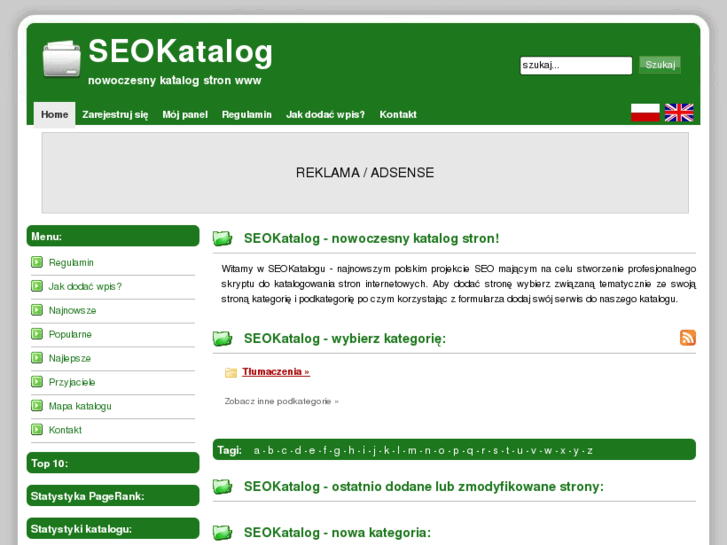Click the arrow icon beside Przyjaciele
The width and height of the screenshot is (727, 545).
pyautogui.click(x=37, y=382)
